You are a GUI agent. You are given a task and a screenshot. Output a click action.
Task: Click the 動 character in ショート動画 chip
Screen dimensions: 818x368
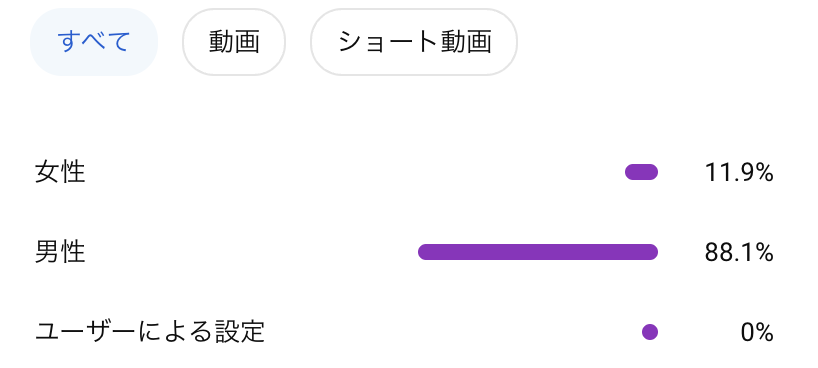point(453,42)
